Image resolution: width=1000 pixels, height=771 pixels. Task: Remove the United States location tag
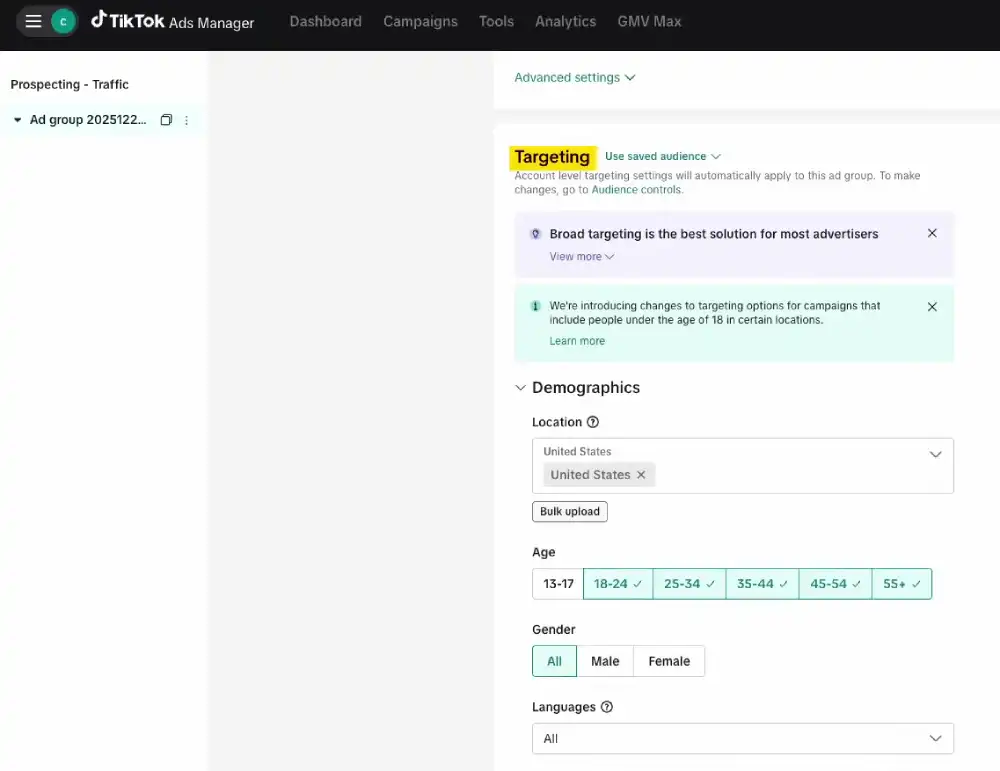641,475
